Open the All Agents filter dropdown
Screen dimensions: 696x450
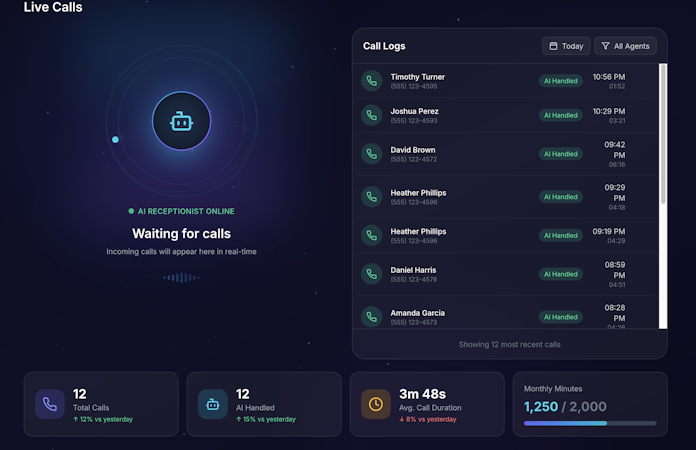(x=625, y=46)
